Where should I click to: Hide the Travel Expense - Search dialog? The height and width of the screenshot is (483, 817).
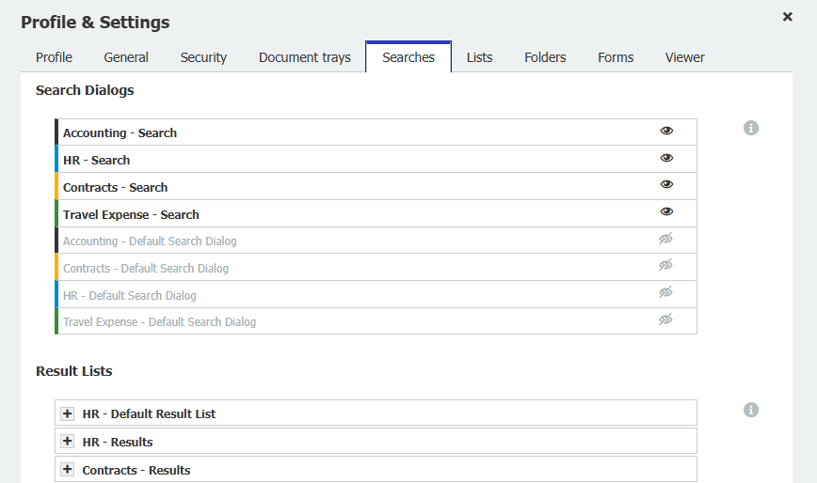[666, 212]
